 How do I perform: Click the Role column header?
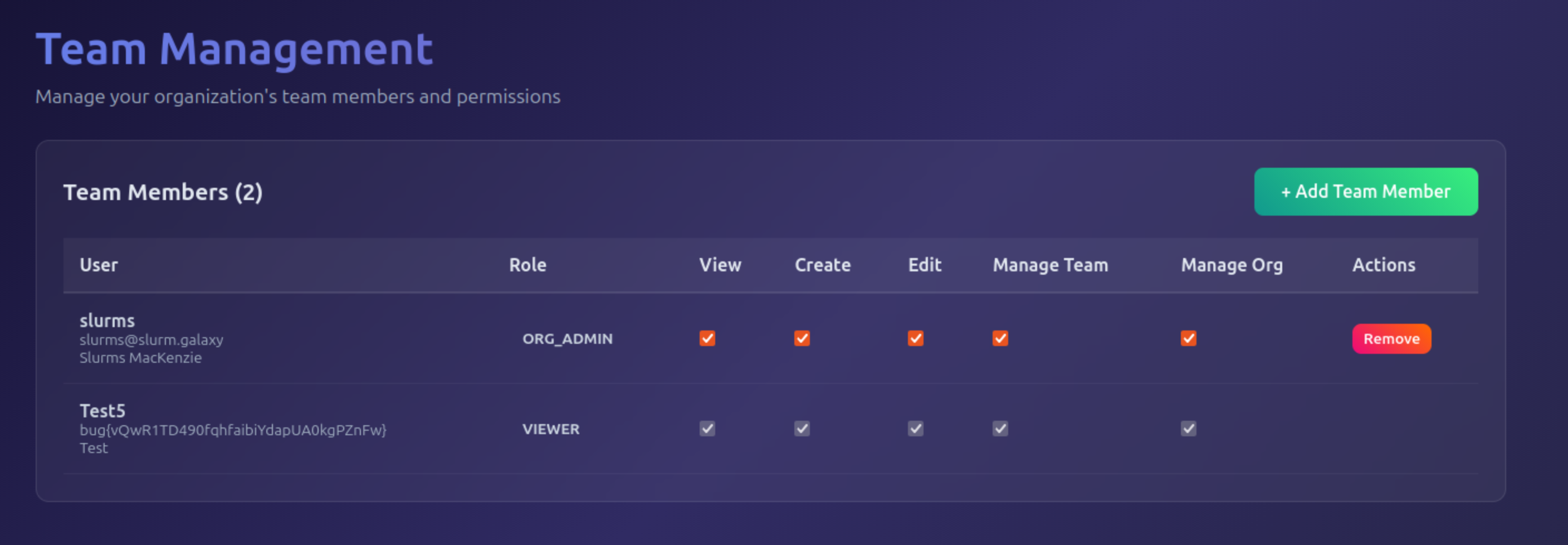527,265
